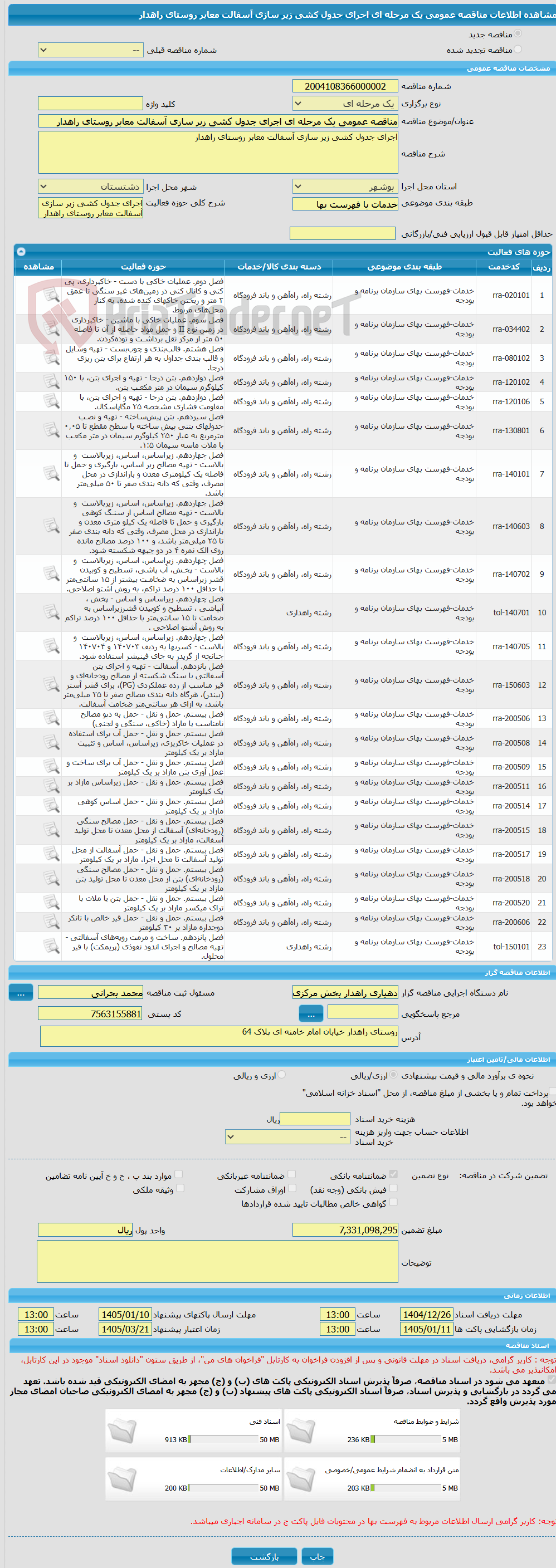Open سایر مدارک/اطلاعات folder icon
556x1568 pixels.
tap(123, 1479)
